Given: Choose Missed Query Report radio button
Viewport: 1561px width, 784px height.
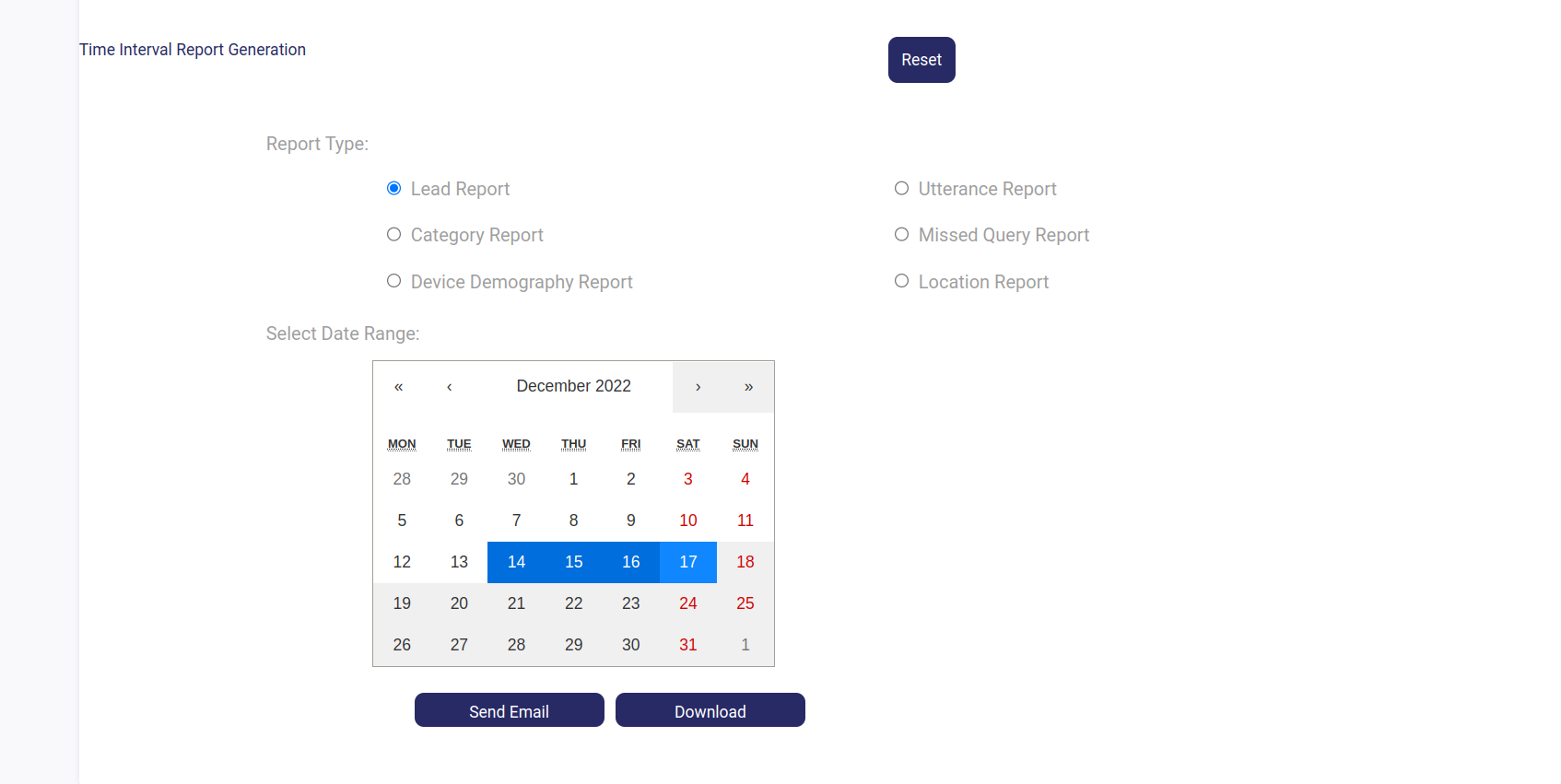Looking at the screenshot, I should point(902,235).
